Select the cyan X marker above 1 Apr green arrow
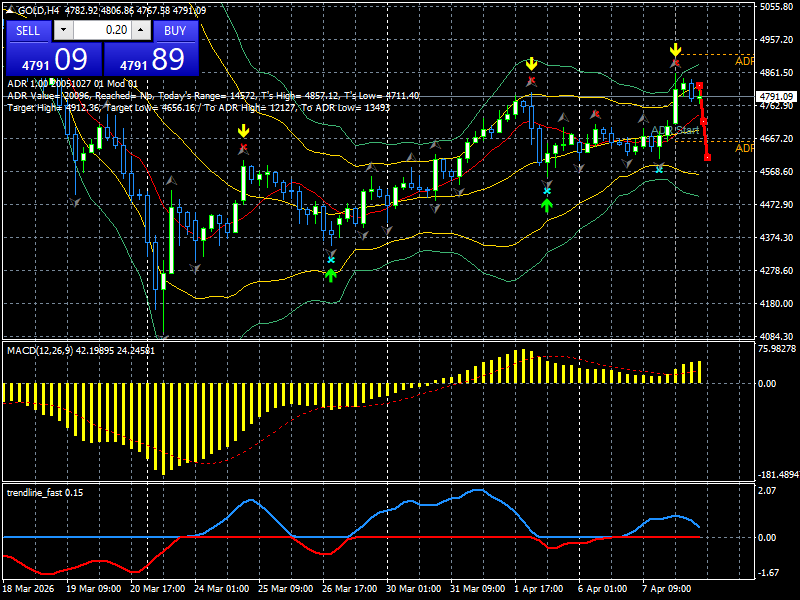The image size is (800, 600). point(547,191)
